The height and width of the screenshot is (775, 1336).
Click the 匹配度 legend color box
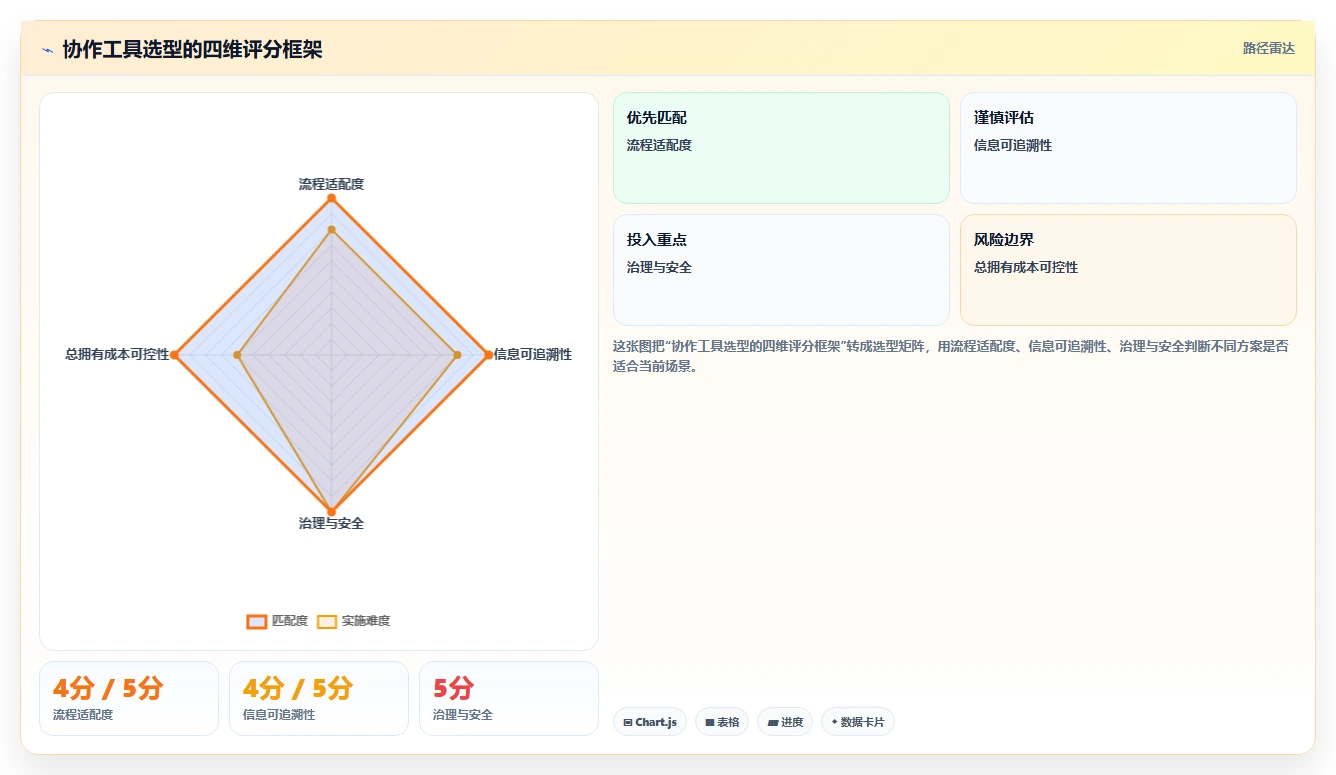coord(257,621)
